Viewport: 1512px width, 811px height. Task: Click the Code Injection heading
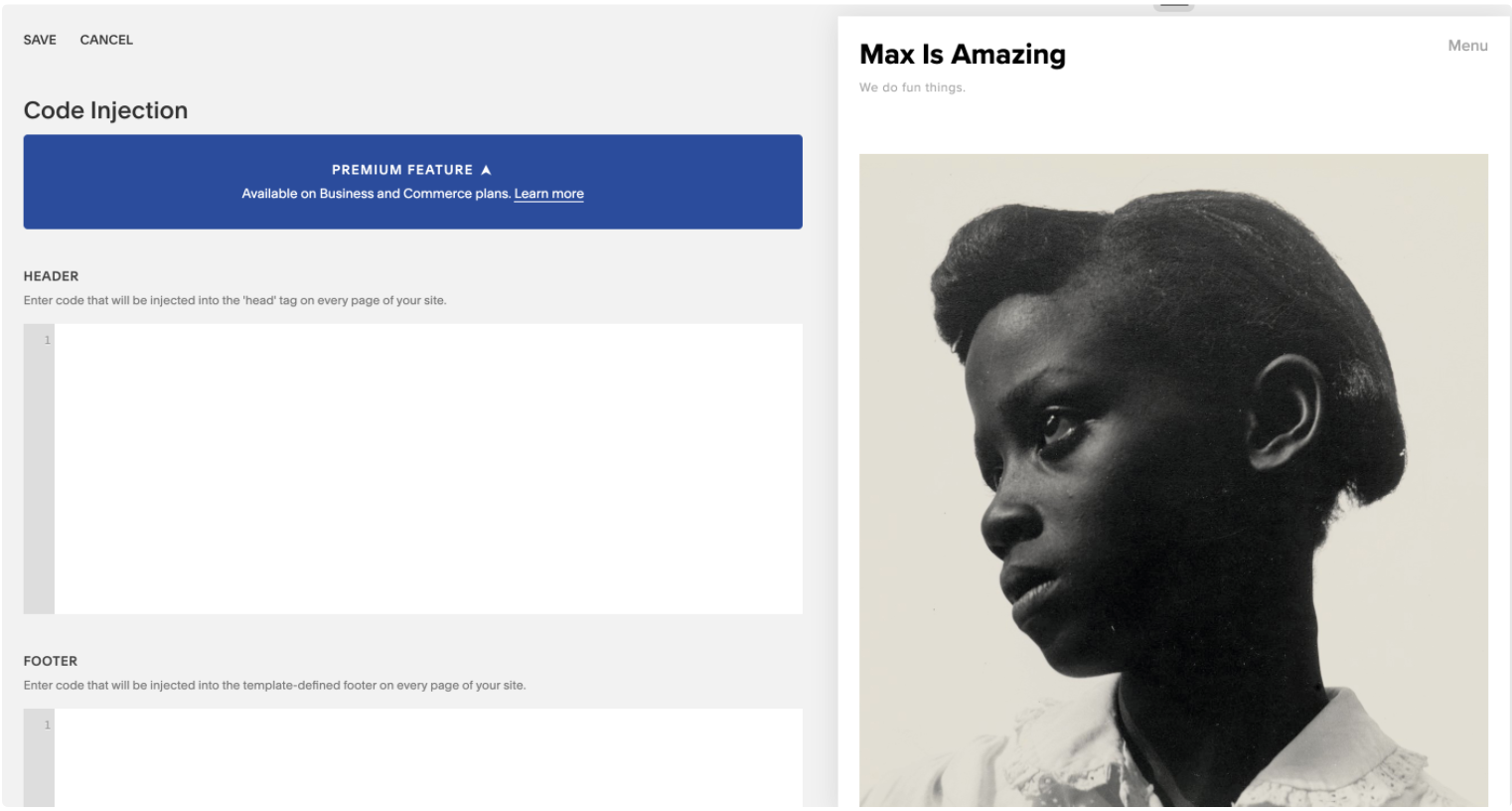pos(105,110)
